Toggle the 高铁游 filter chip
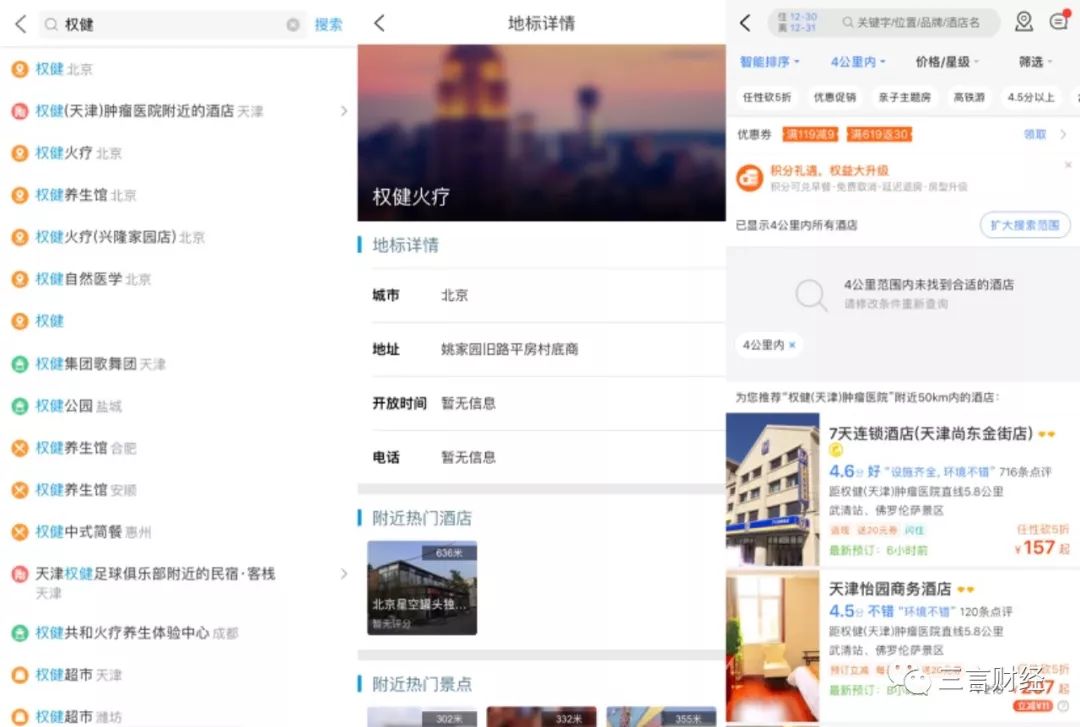 [969, 97]
